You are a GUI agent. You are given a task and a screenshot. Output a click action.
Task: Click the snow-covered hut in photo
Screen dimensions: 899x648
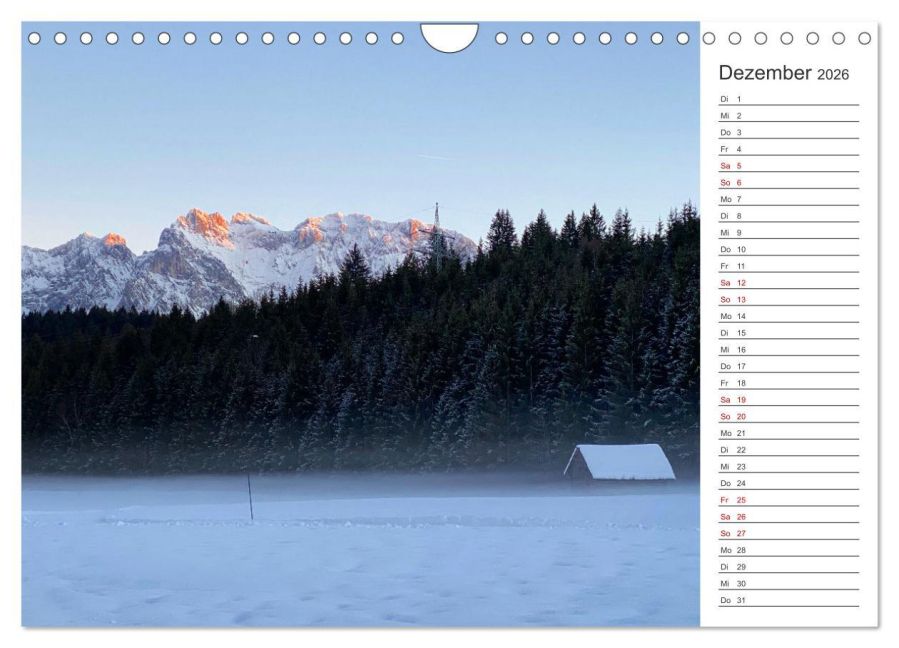620,462
